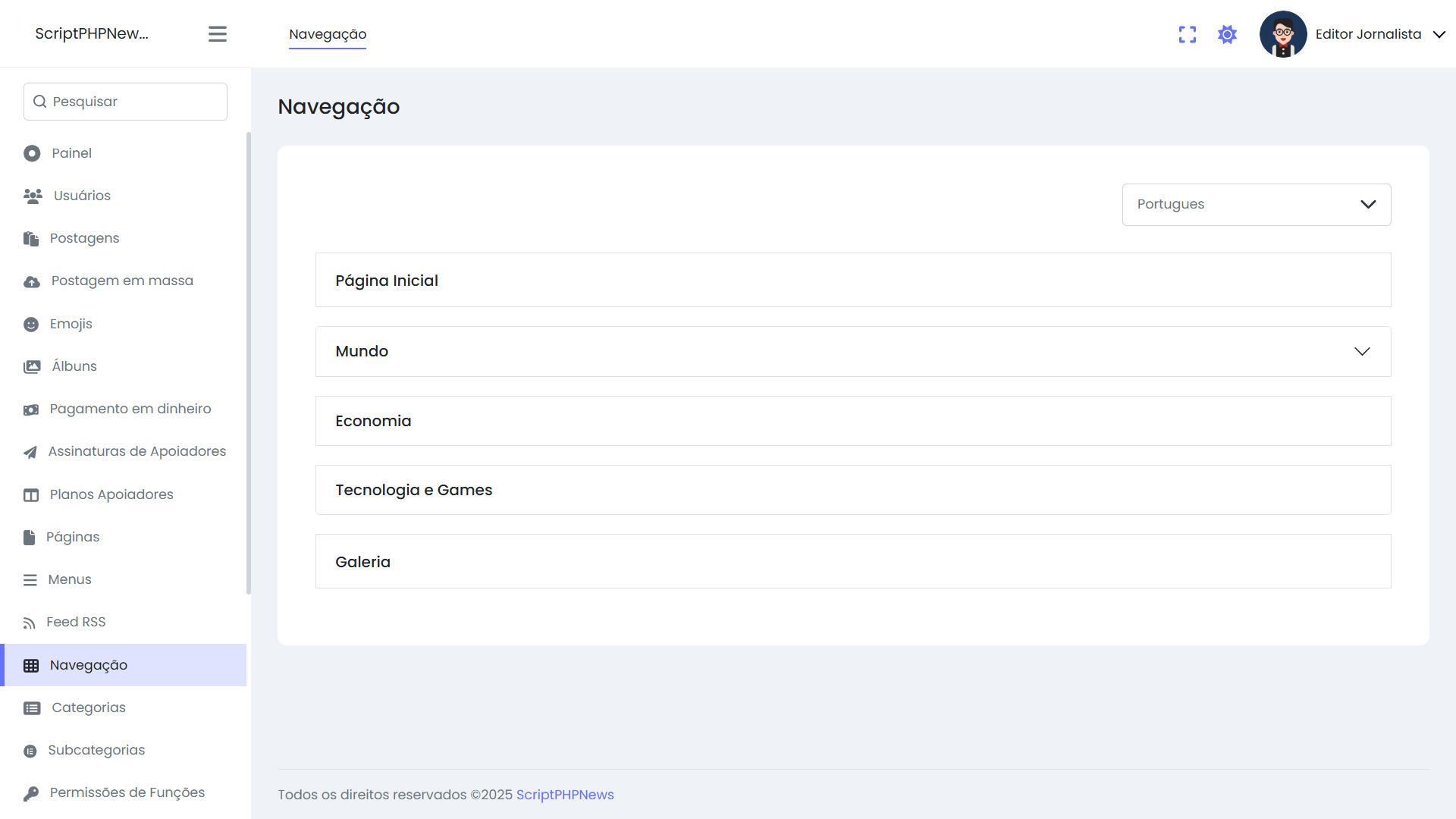Viewport: 1456px width, 819px height.
Task: Collapse sidebar with the hamburger icon
Action: (x=218, y=34)
